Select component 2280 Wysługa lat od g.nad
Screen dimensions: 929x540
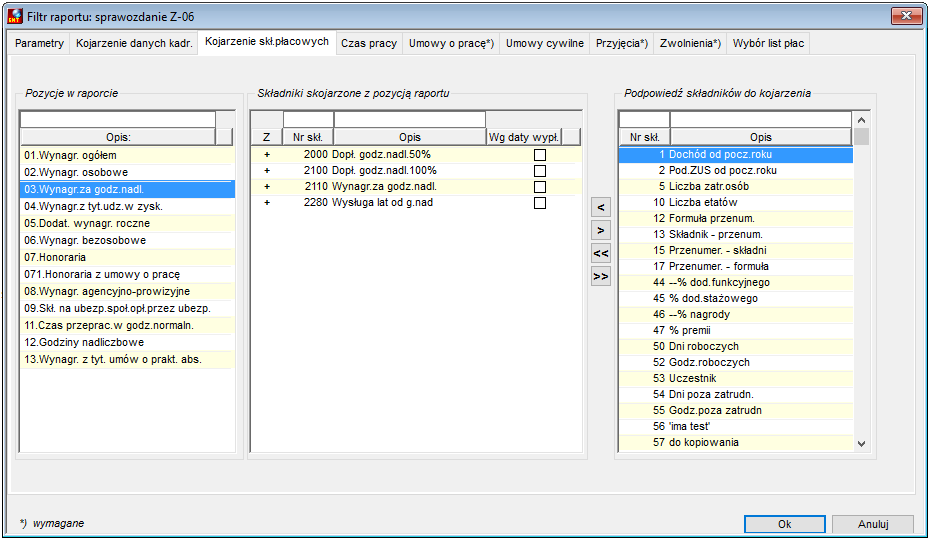[x=416, y=203]
